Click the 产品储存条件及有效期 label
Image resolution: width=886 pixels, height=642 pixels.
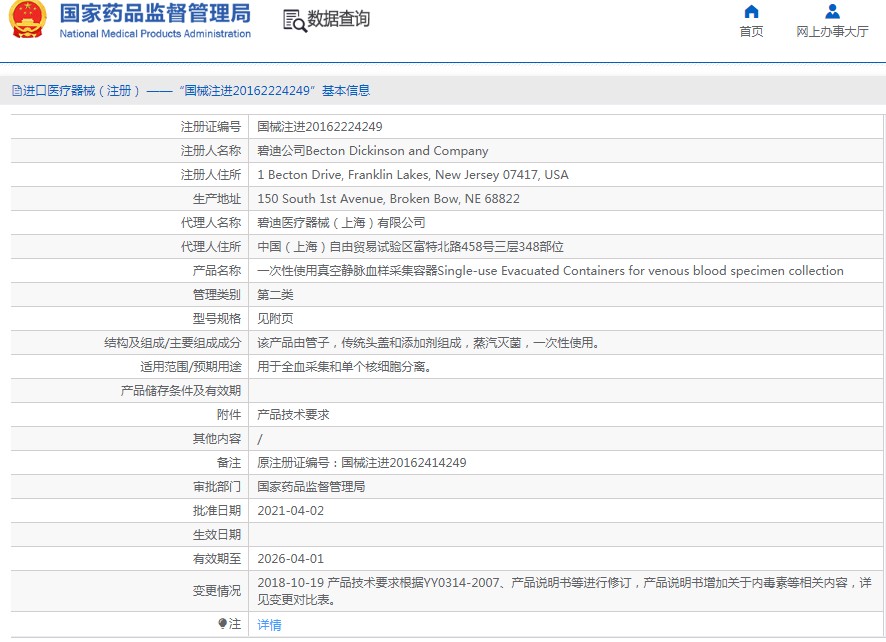[181, 391]
